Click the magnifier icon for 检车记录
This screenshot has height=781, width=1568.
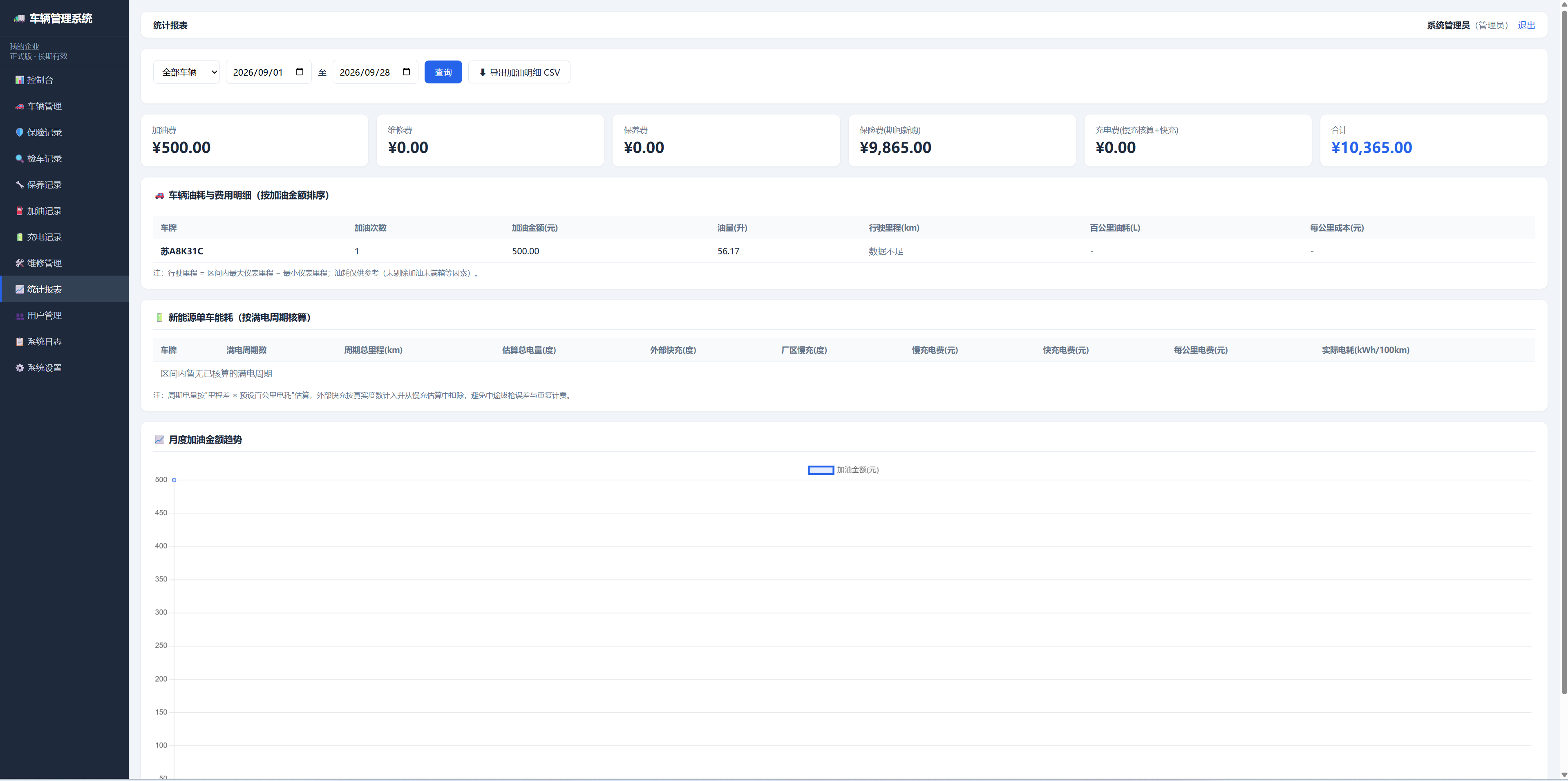coord(20,158)
